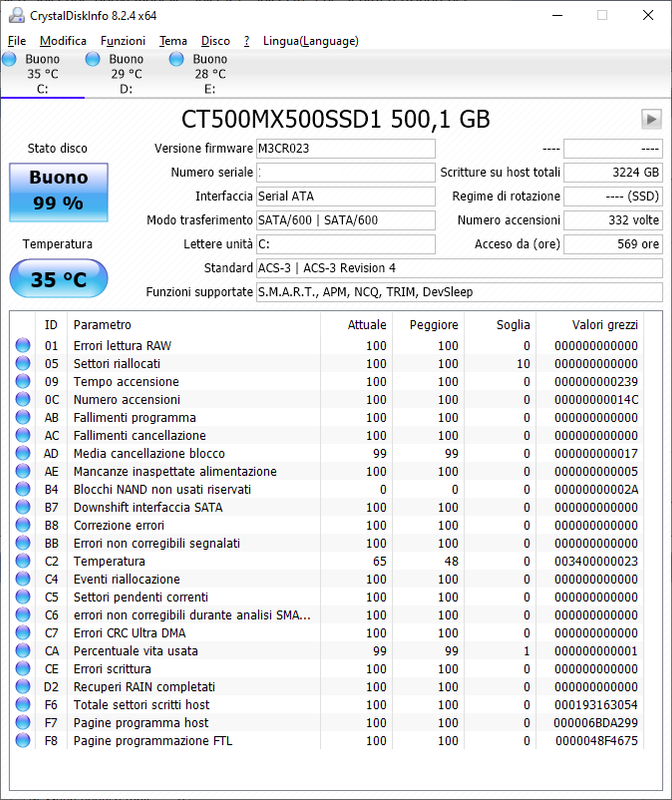This screenshot has width=672, height=800.
Task: Click the Attuale column header
Action: [356, 324]
